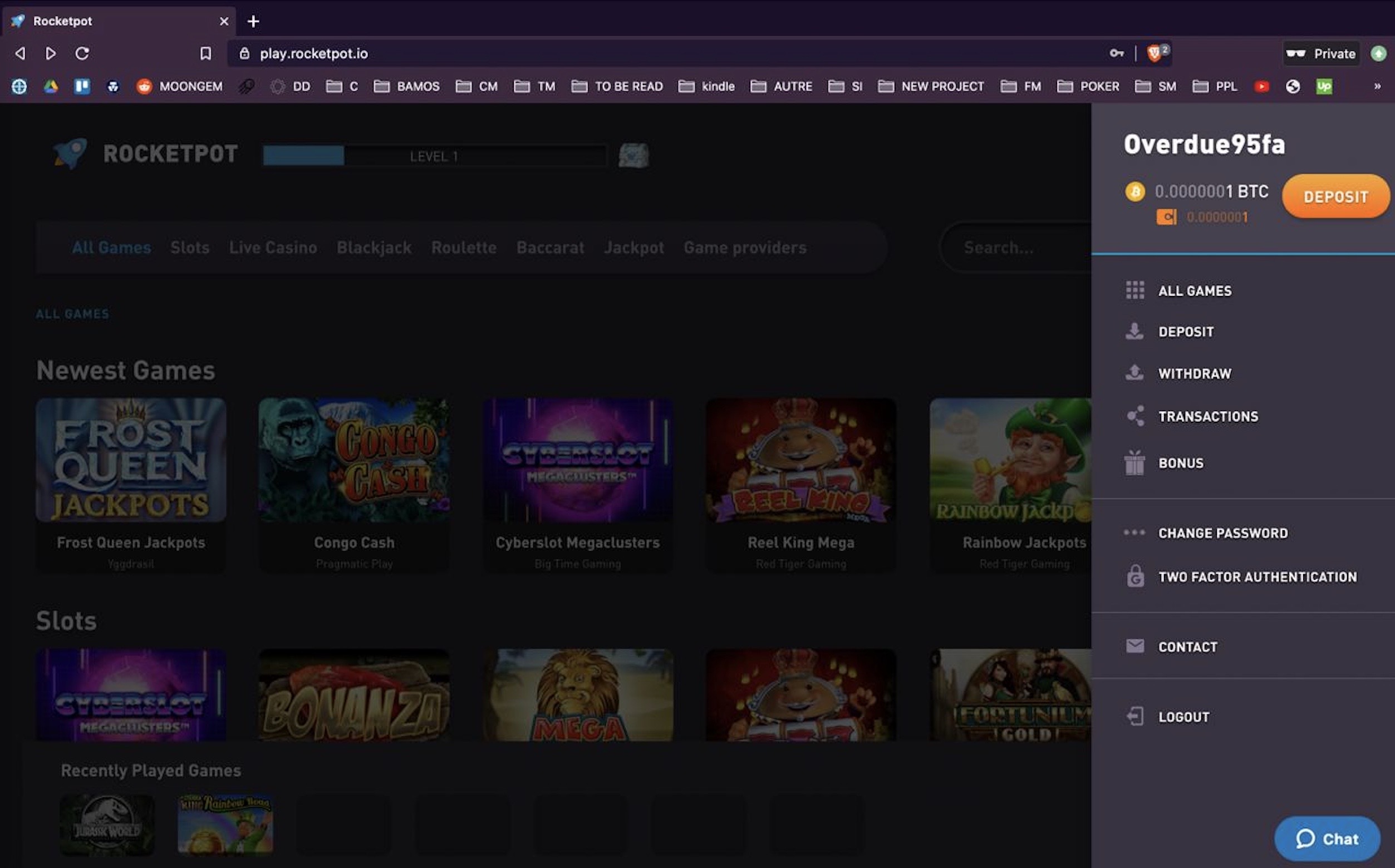
Task: Open the Congo Cash game thumbnail
Action: click(x=354, y=460)
